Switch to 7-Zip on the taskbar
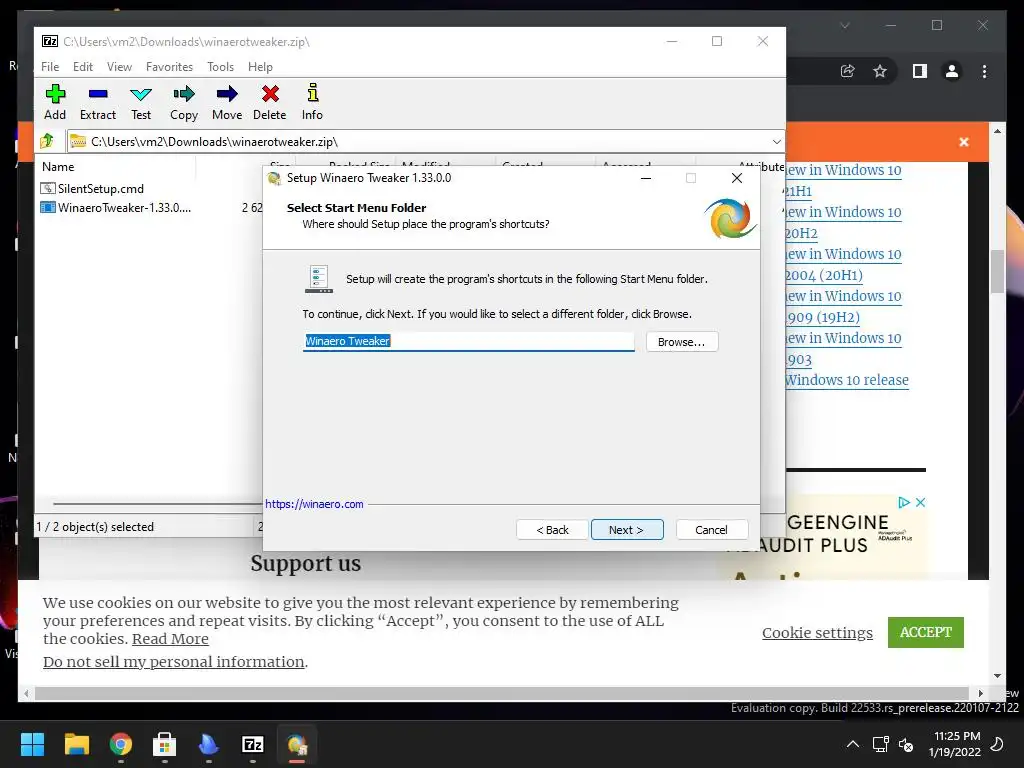Viewport: 1024px width, 768px height. click(253, 744)
